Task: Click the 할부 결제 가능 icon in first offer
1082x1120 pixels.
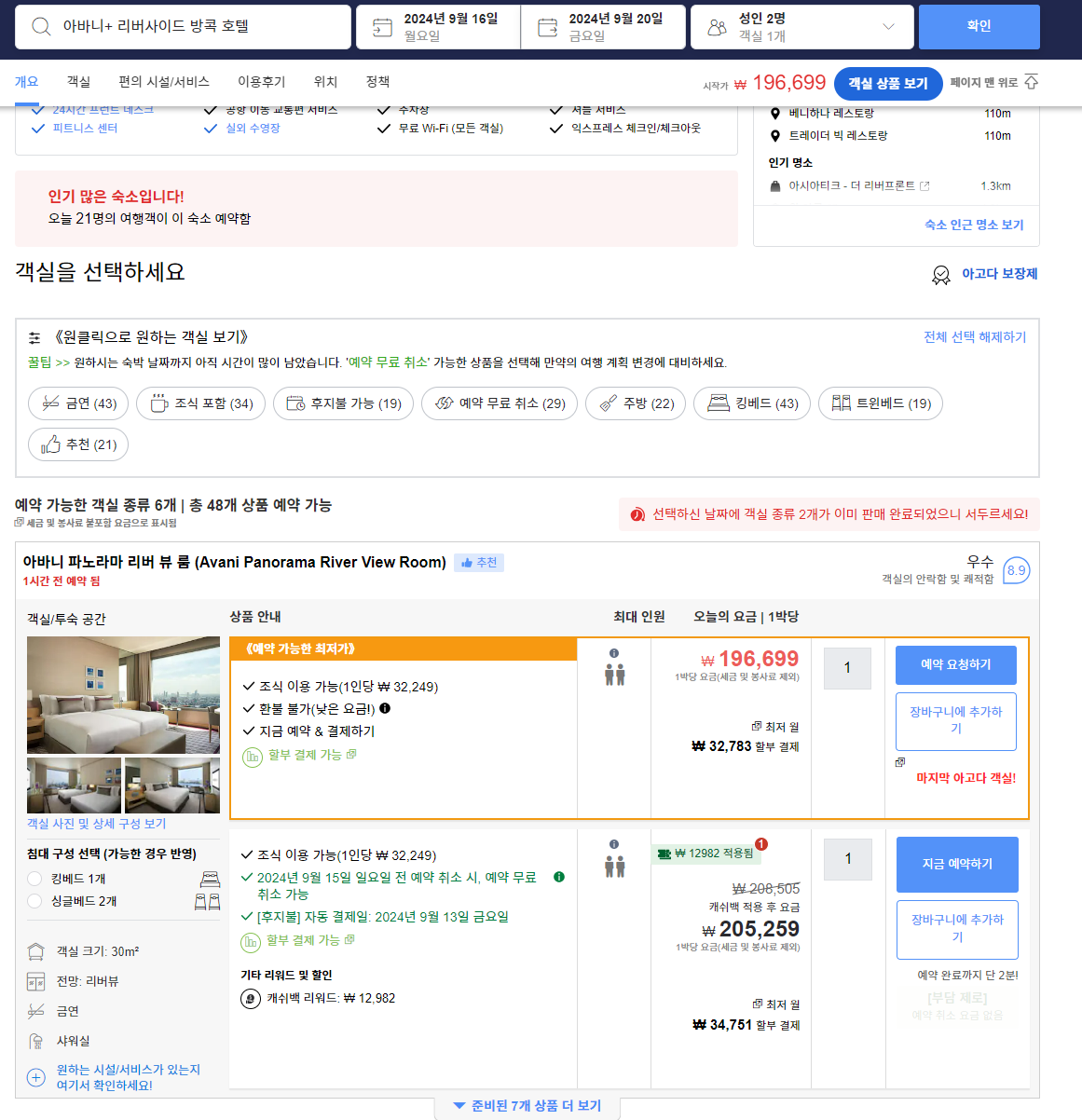Action: [253, 756]
